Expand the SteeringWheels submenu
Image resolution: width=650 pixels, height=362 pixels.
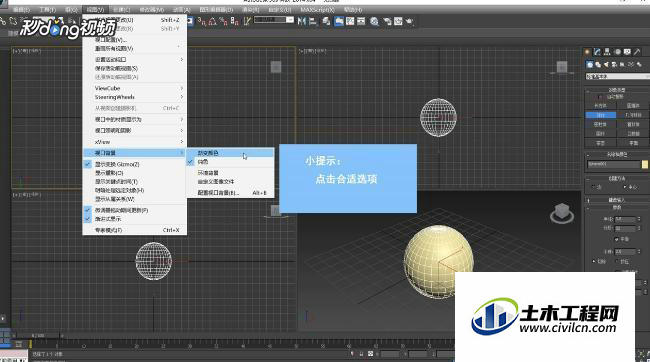135,97
